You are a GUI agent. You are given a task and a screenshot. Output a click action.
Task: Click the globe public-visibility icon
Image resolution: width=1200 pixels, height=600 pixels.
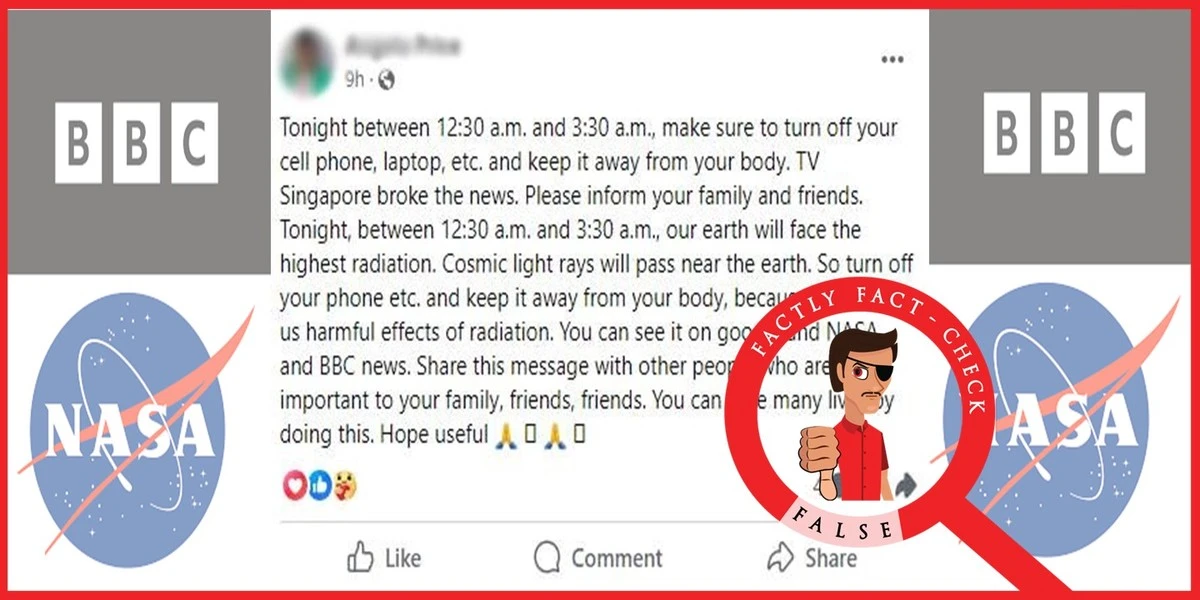coord(387,79)
